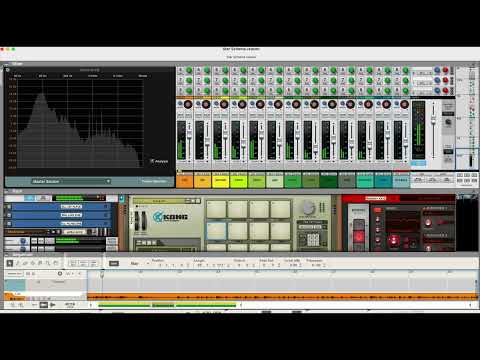
Task: Select the eraser tool in sequencer toolbar
Action: (x=25, y=263)
